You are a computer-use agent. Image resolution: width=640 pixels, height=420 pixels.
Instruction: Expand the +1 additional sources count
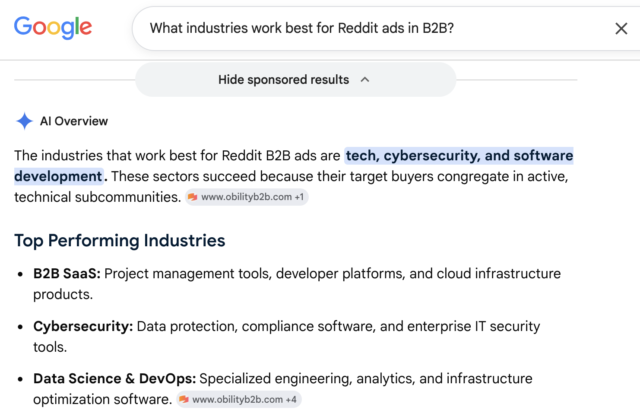299,197
